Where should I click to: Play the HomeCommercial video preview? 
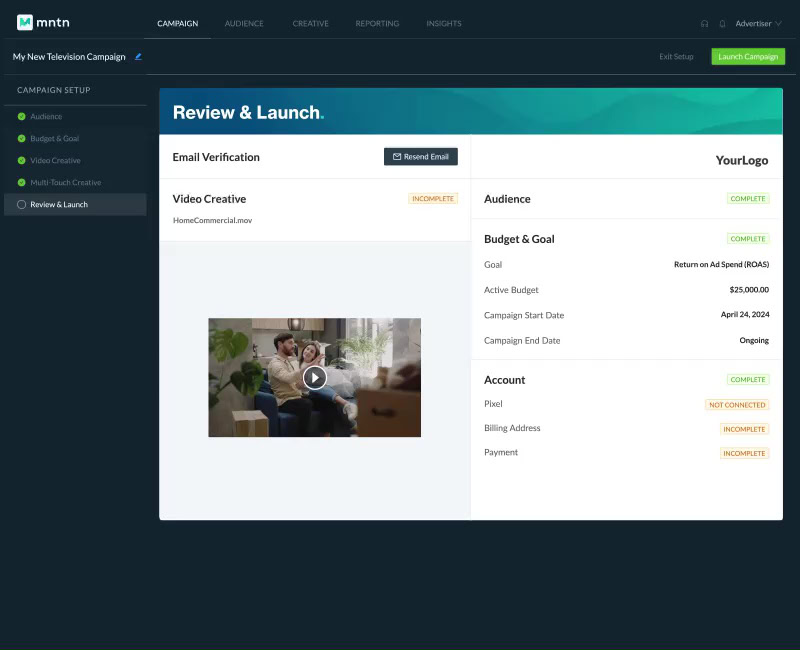pyautogui.click(x=314, y=377)
